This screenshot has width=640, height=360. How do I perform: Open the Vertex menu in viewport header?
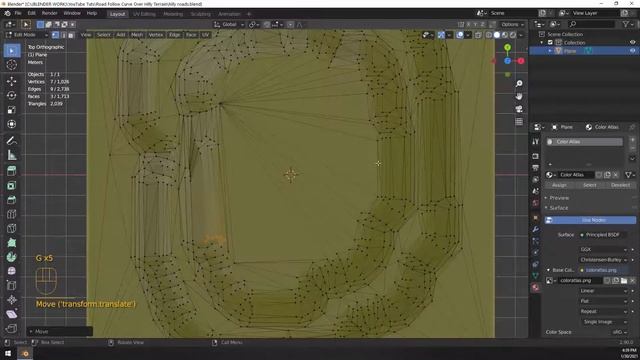click(x=156, y=35)
